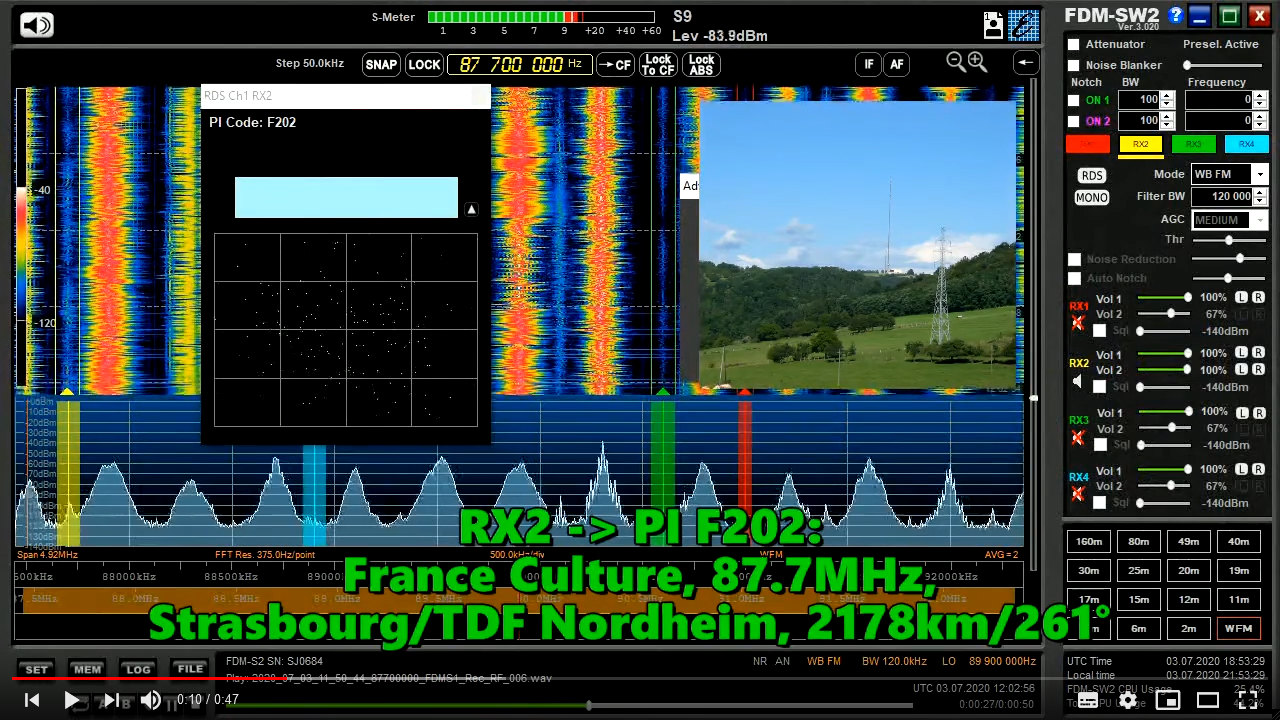
Task: Click the Thr threshold slider
Action: click(x=1228, y=240)
